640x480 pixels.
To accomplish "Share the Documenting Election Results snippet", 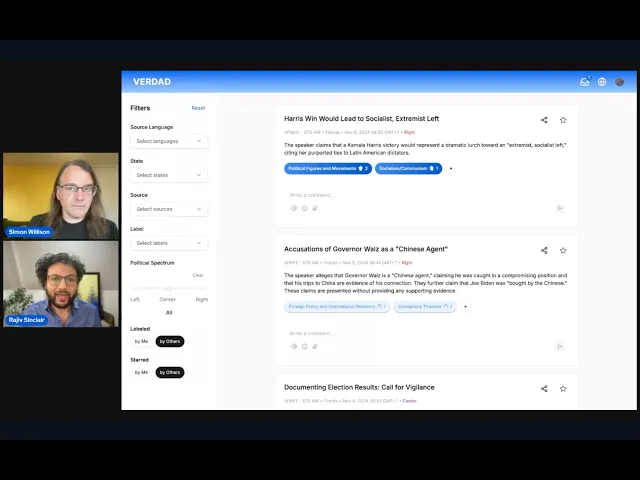I will point(544,389).
